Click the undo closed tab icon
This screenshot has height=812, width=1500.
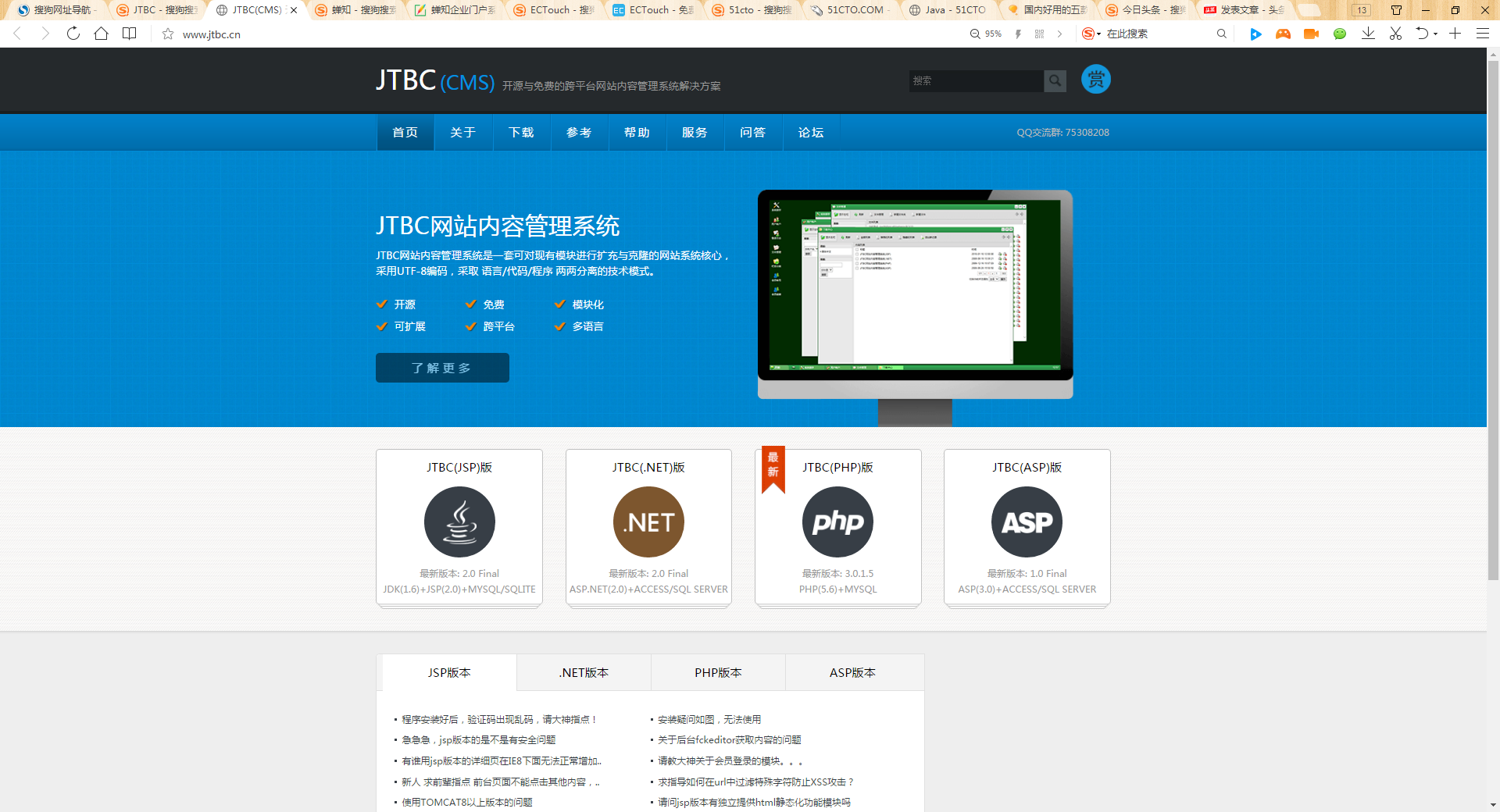[x=1422, y=34]
